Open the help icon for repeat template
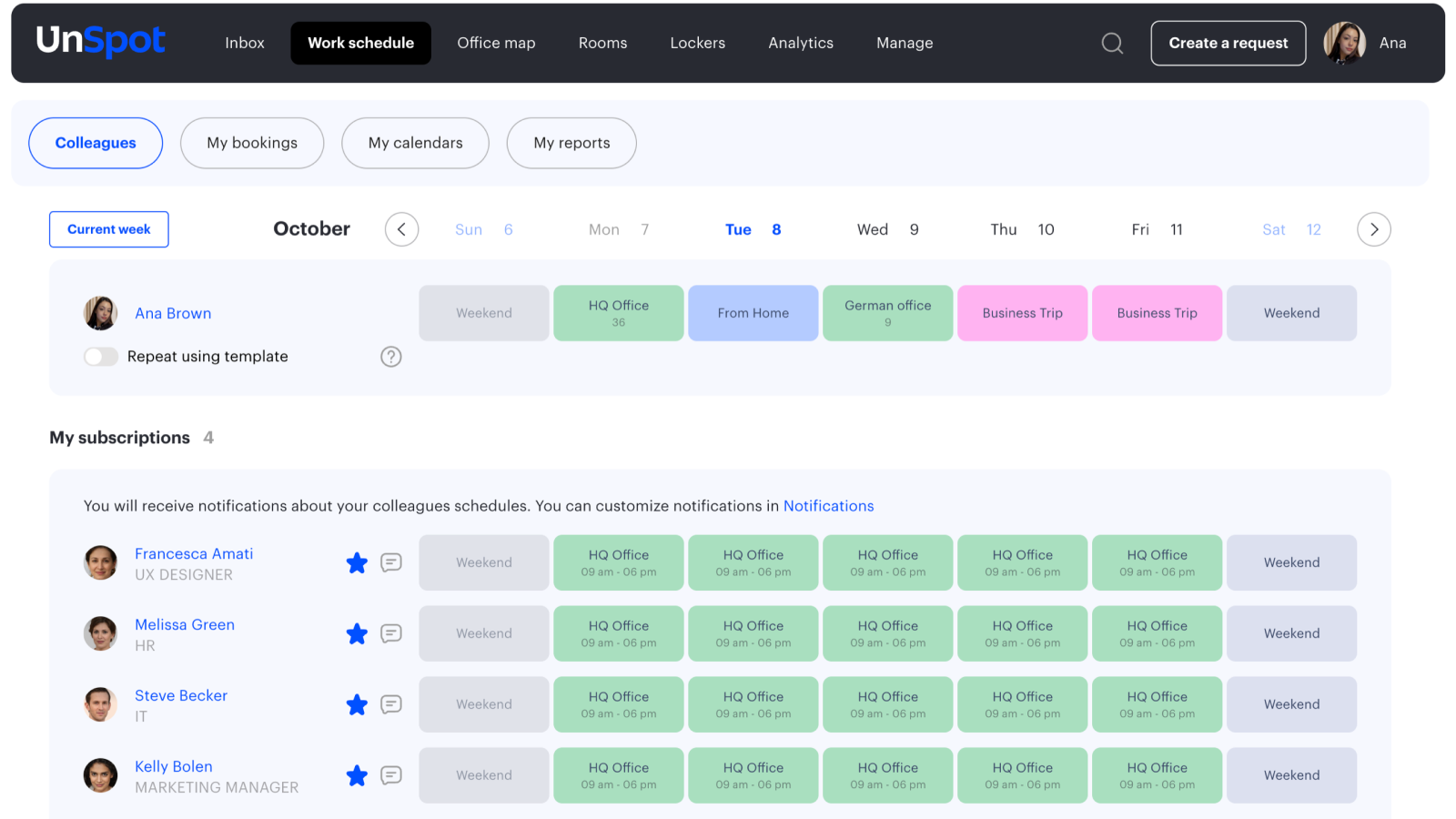 391,357
